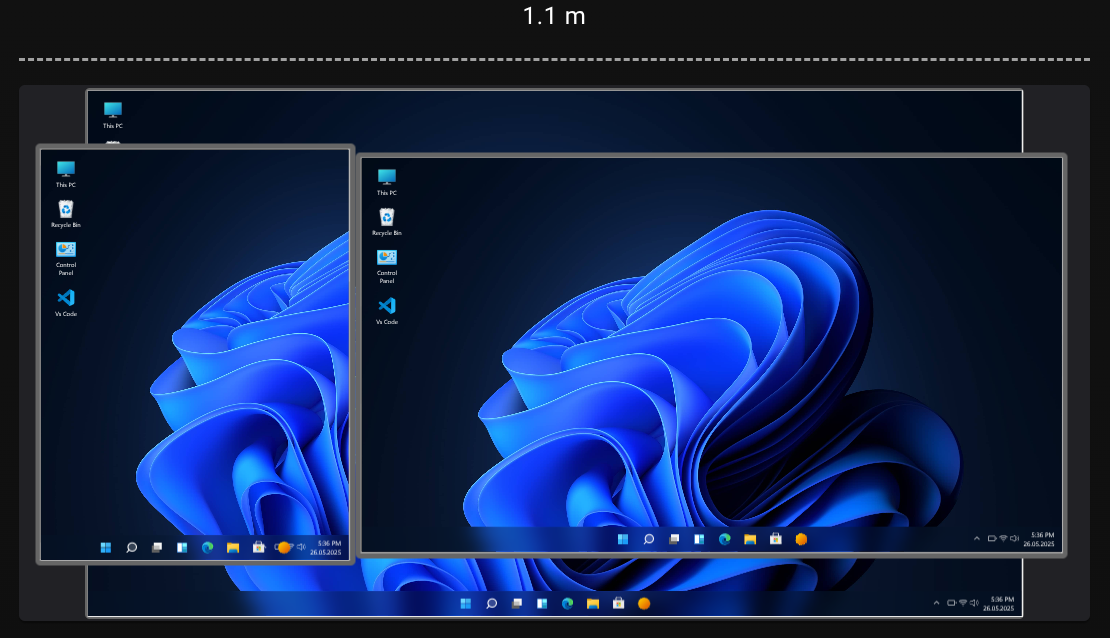Image resolution: width=1110 pixels, height=638 pixels.
Task: Open File Explorer on rear ultrawide screen taskbar
Action: (593, 603)
